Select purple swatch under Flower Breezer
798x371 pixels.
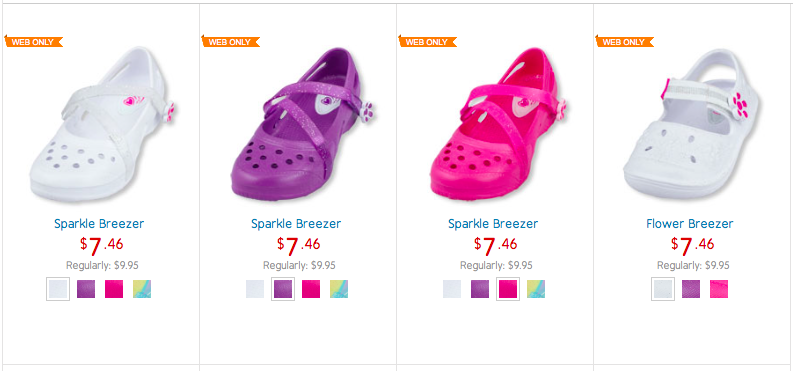tap(691, 289)
